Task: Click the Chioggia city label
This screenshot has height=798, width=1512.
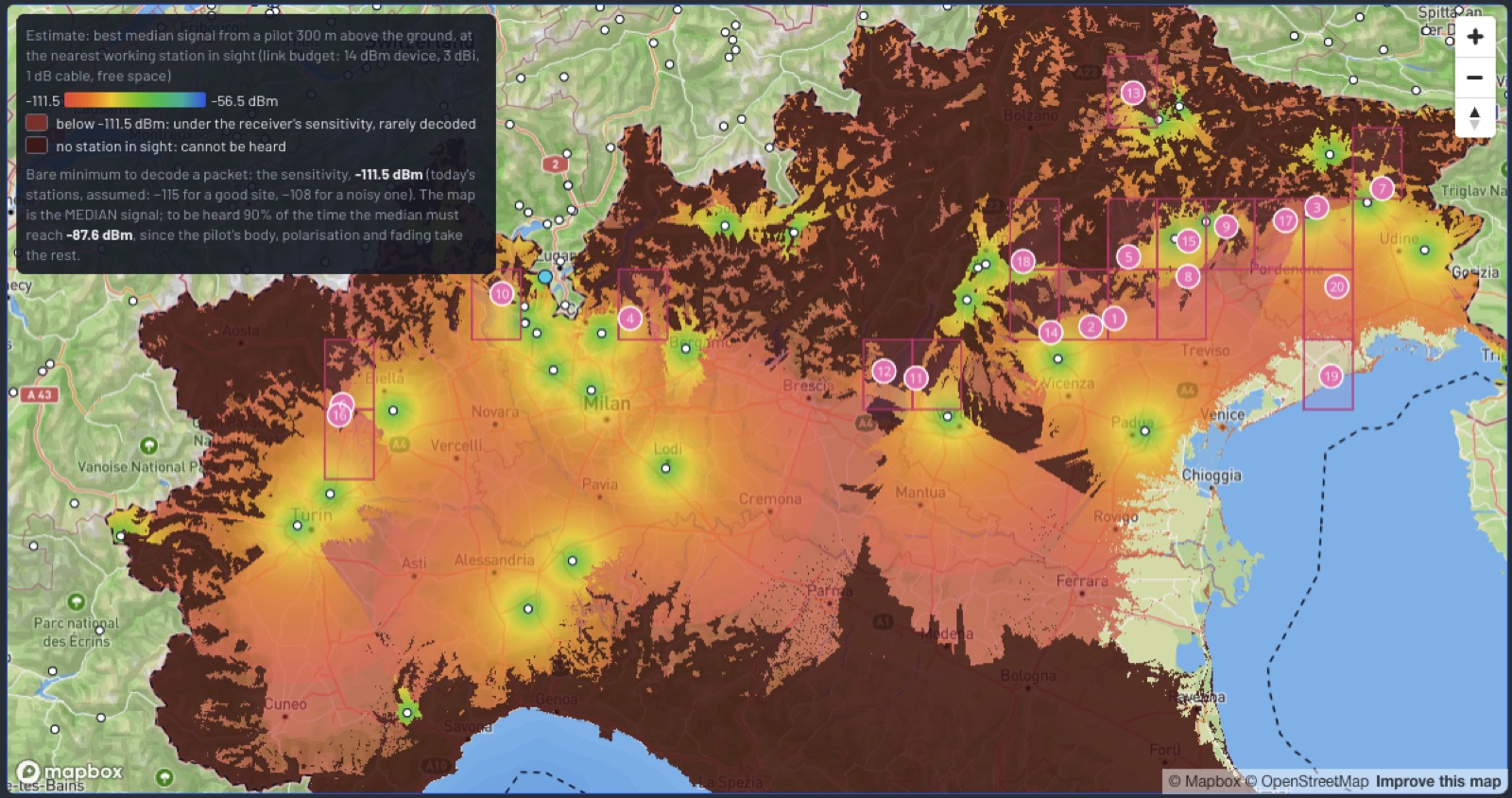Action: [x=1211, y=475]
